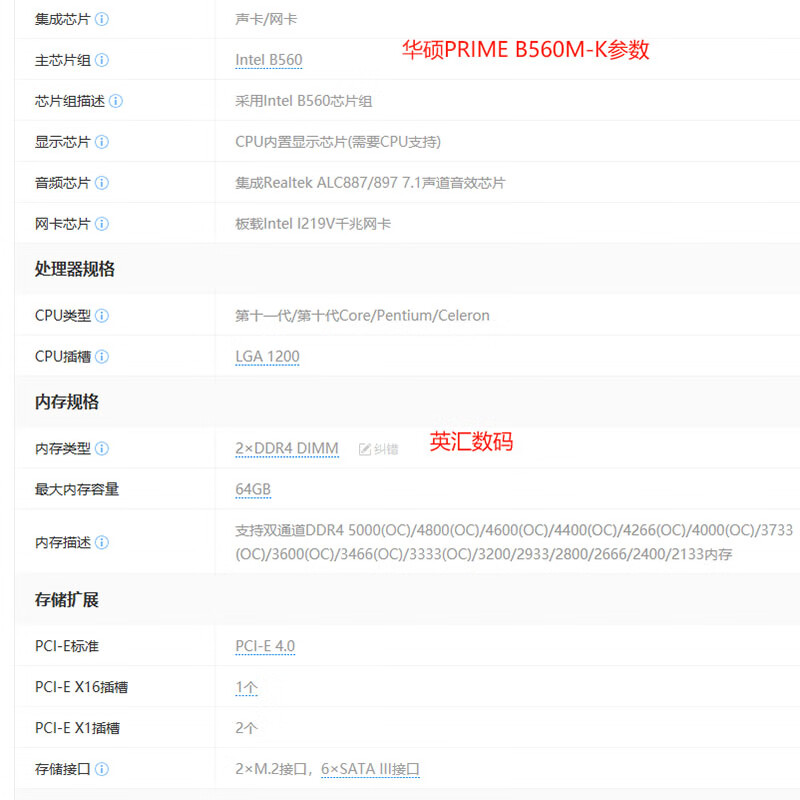Click the 1个 link for X16 slots
The height and width of the screenshot is (800, 800).
pos(246,687)
